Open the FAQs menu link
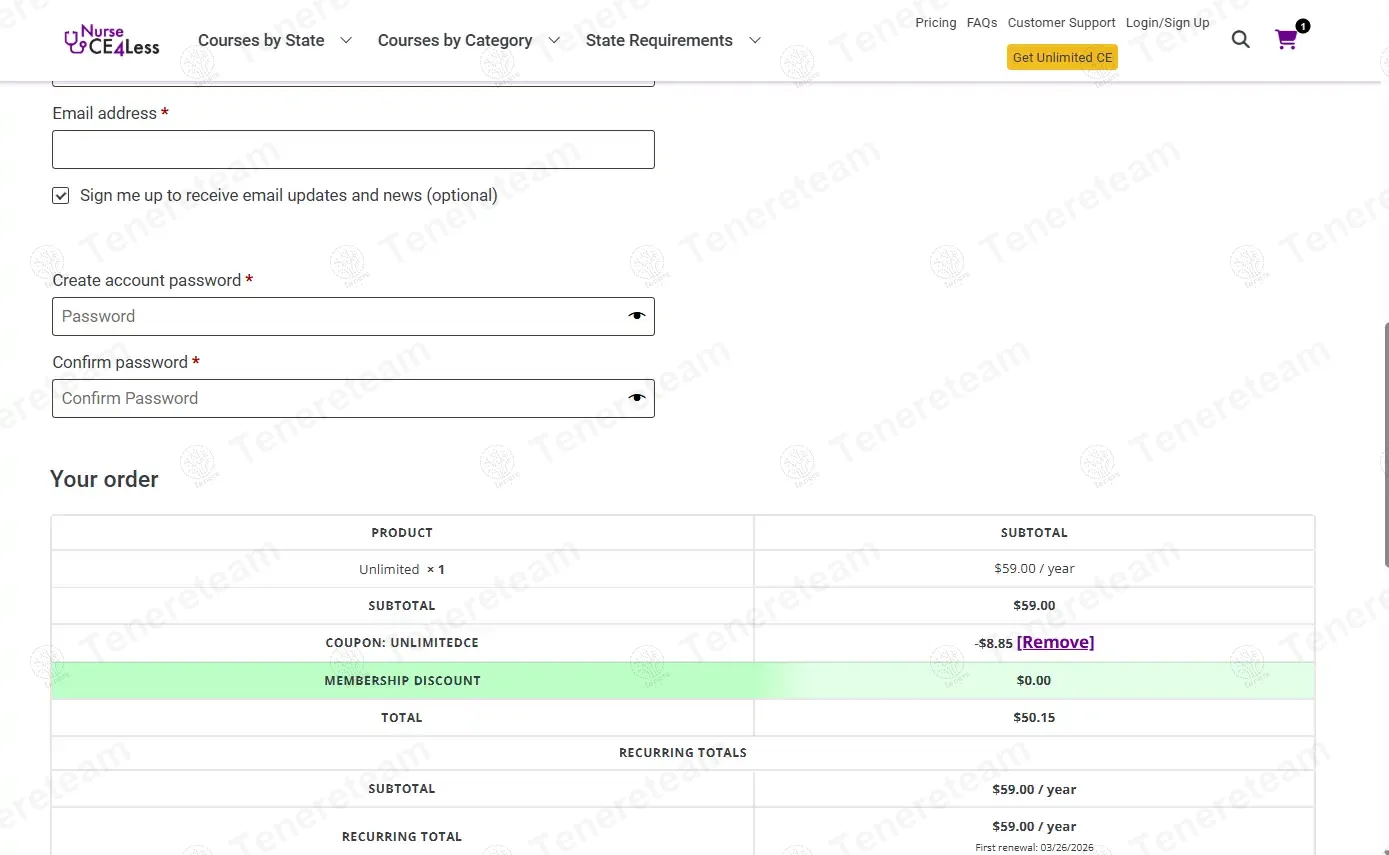 [981, 23]
